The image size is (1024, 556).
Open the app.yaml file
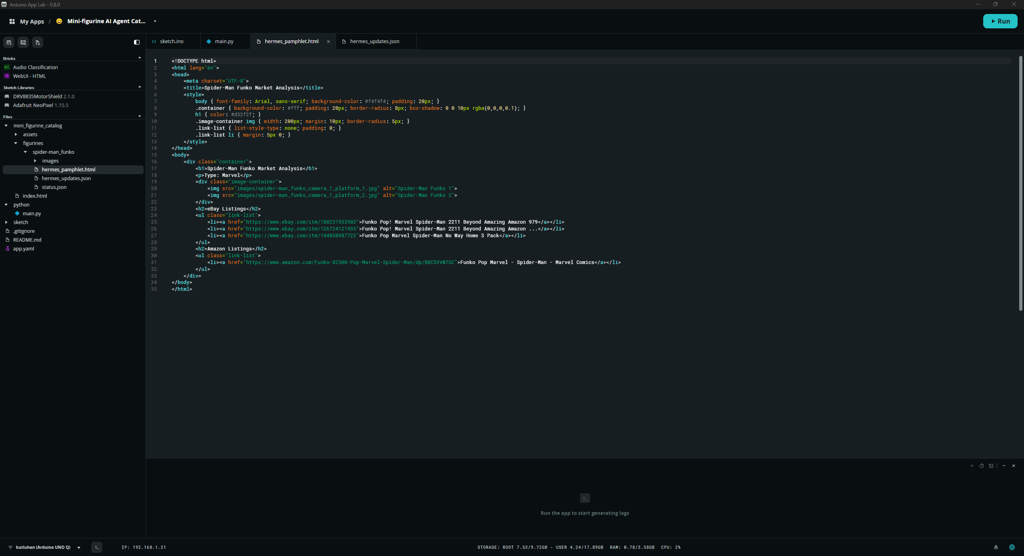click(x=24, y=249)
